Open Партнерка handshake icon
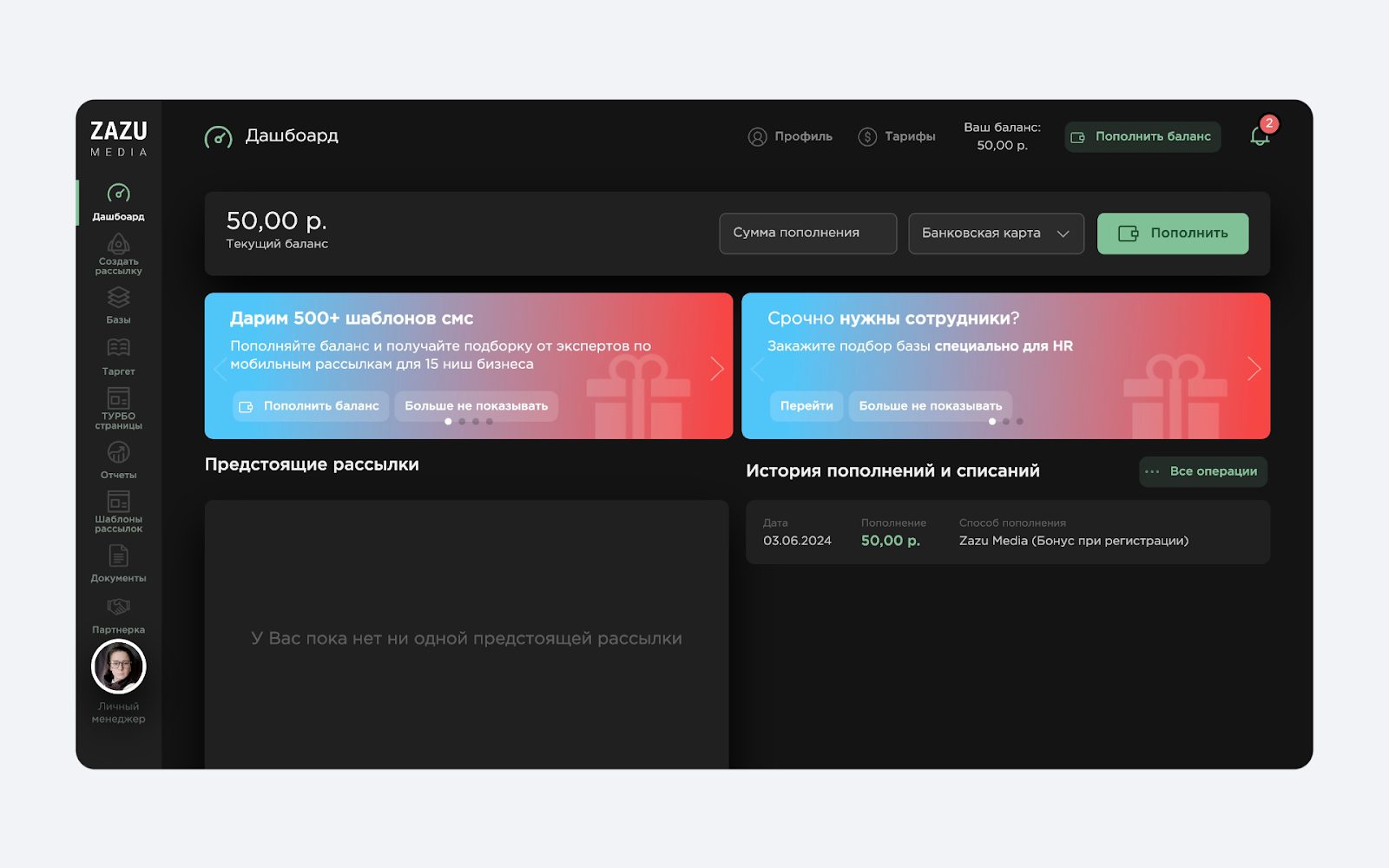 119,607
